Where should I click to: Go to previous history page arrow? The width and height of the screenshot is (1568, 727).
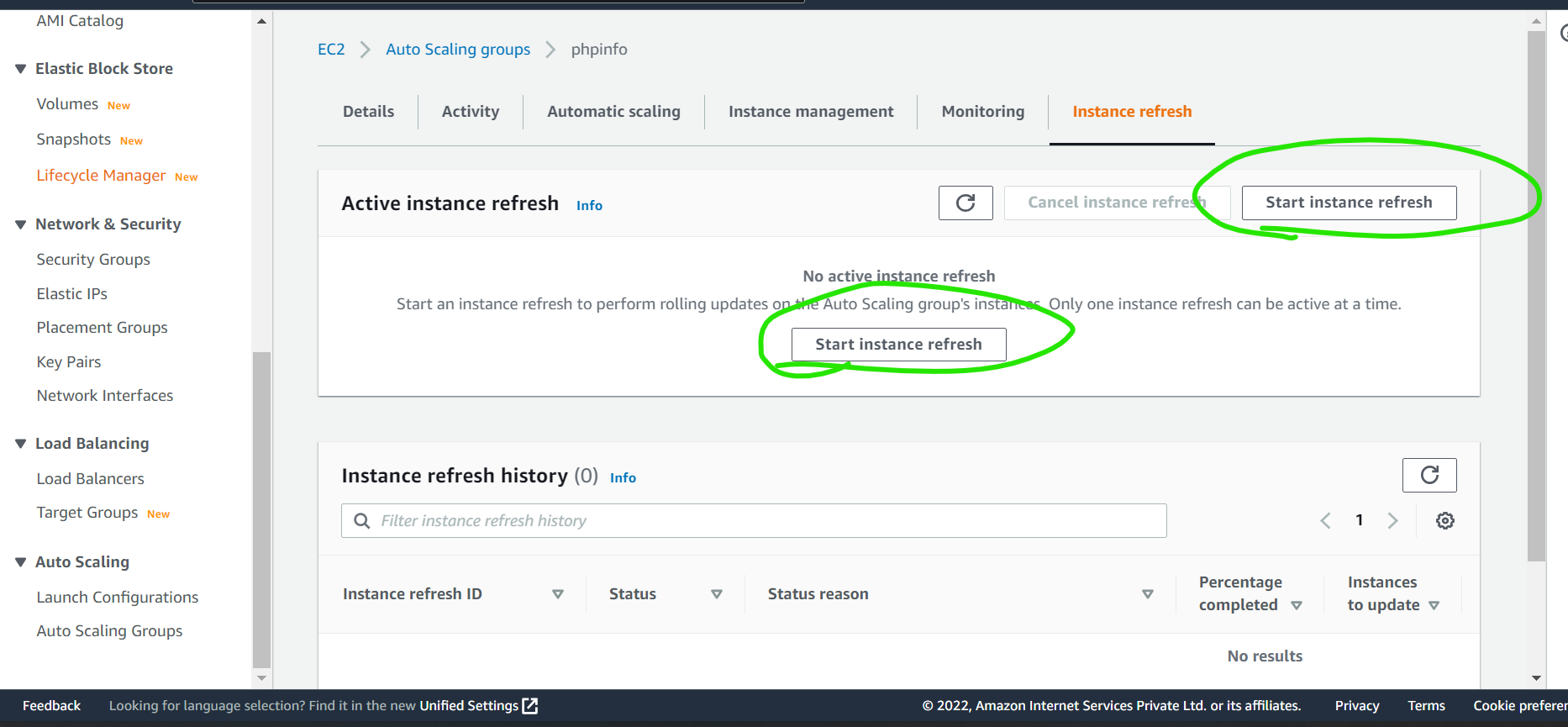pyautogui.click(x=1325, y=521)
